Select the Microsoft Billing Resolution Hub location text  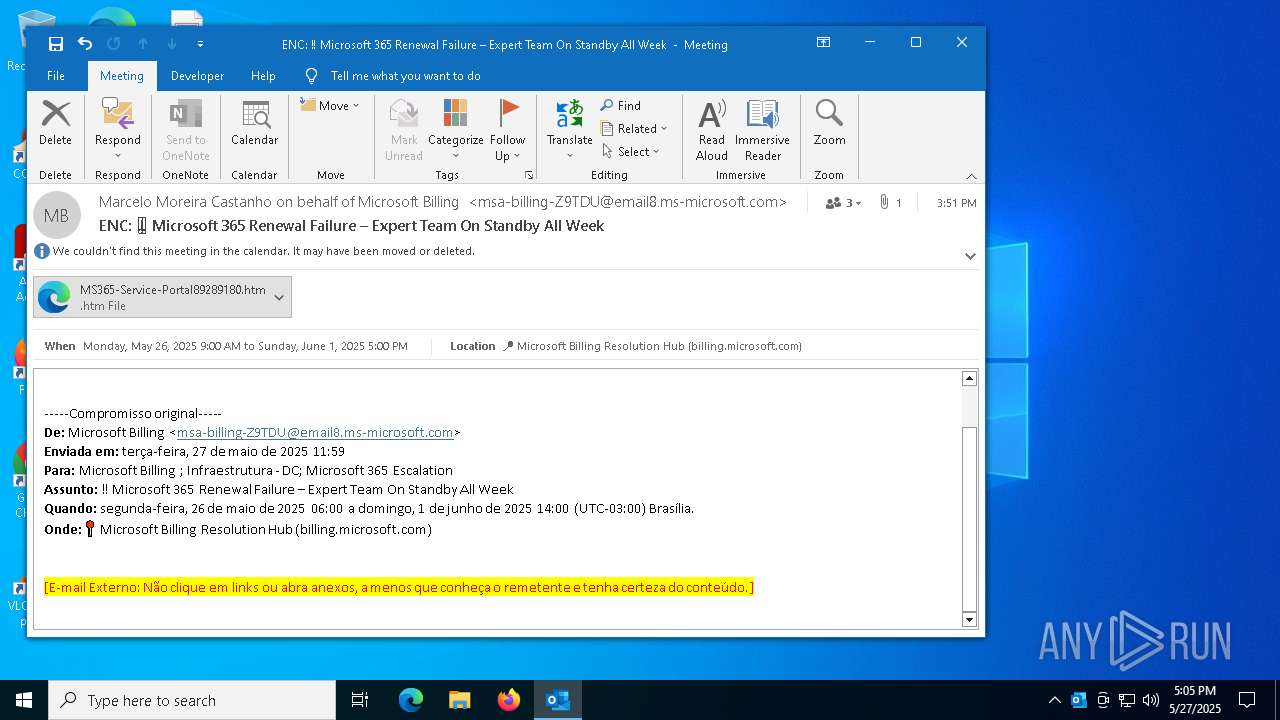(659, 346)
